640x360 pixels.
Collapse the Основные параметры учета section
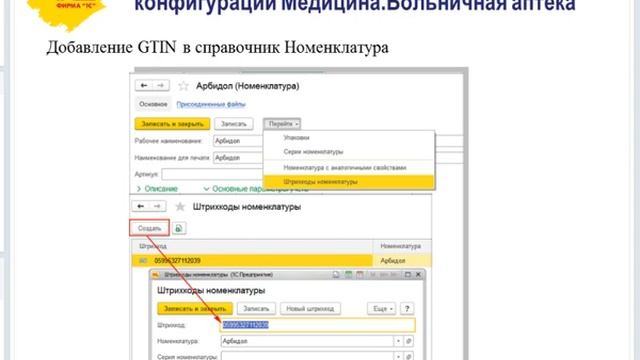click(257, 189)
